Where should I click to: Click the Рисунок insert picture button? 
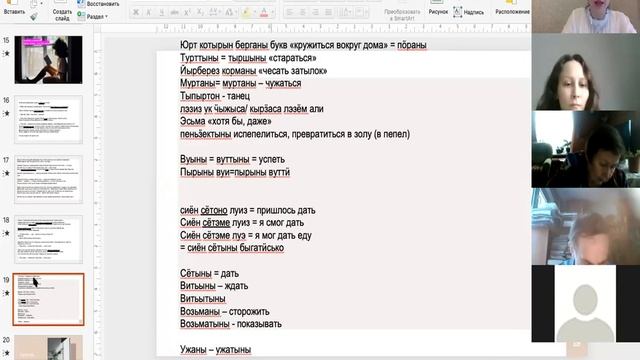coord(438,8)
